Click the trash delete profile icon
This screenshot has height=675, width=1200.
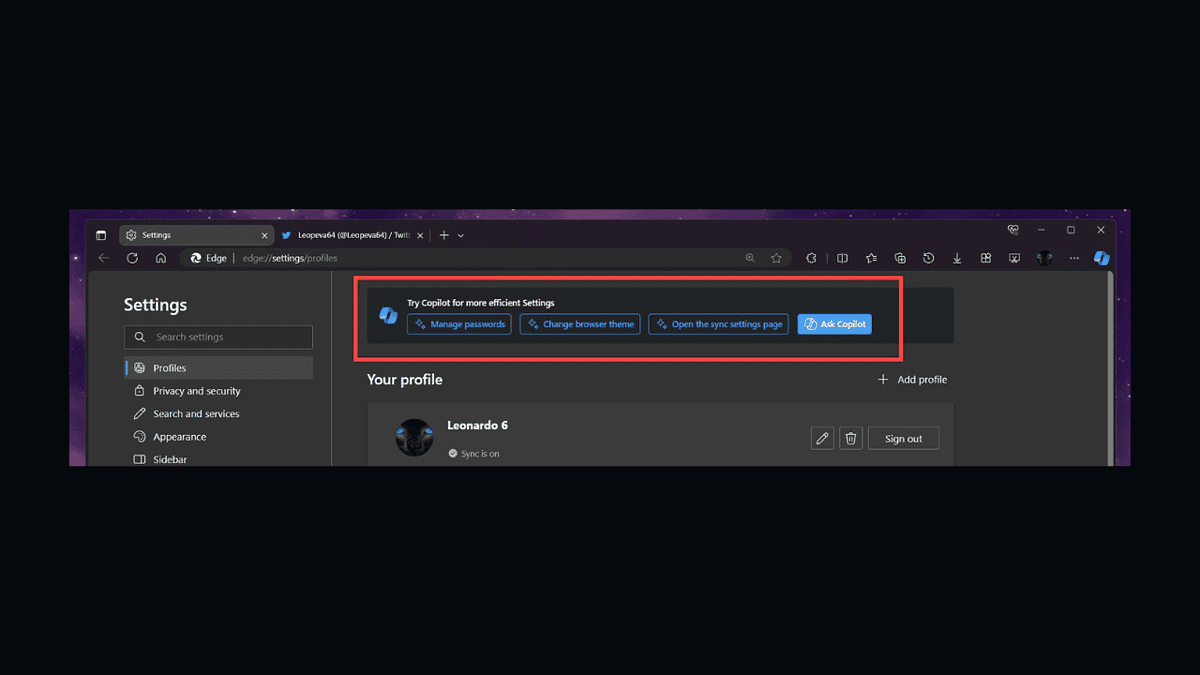click(x=850, y=438)
